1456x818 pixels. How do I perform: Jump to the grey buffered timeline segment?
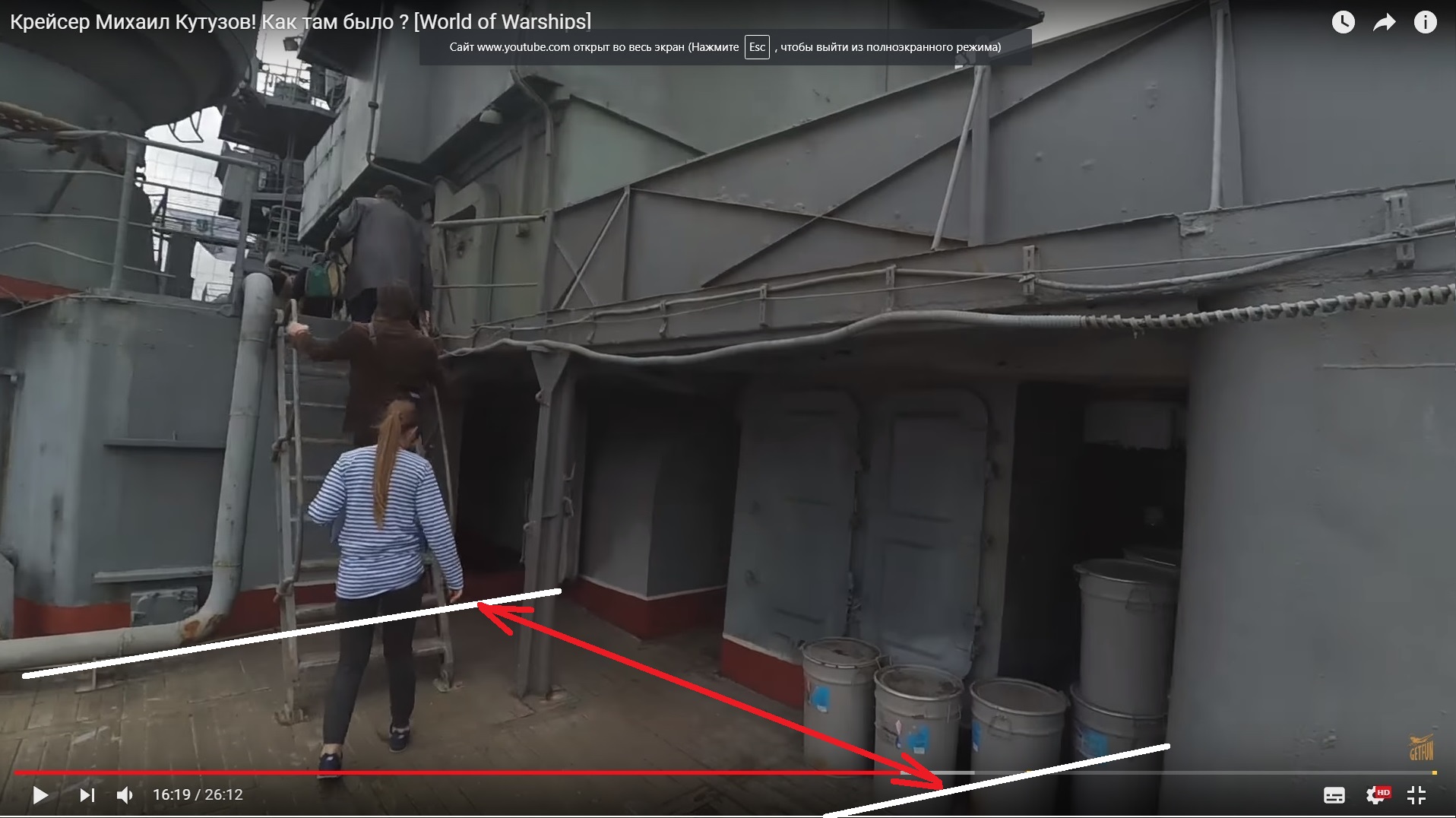pos(959,773)
